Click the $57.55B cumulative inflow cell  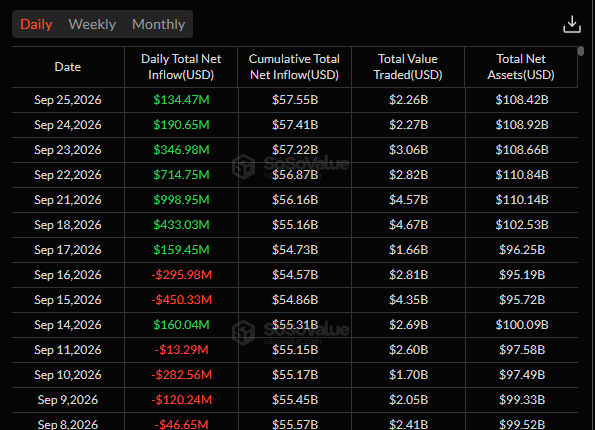click(295, 100)
